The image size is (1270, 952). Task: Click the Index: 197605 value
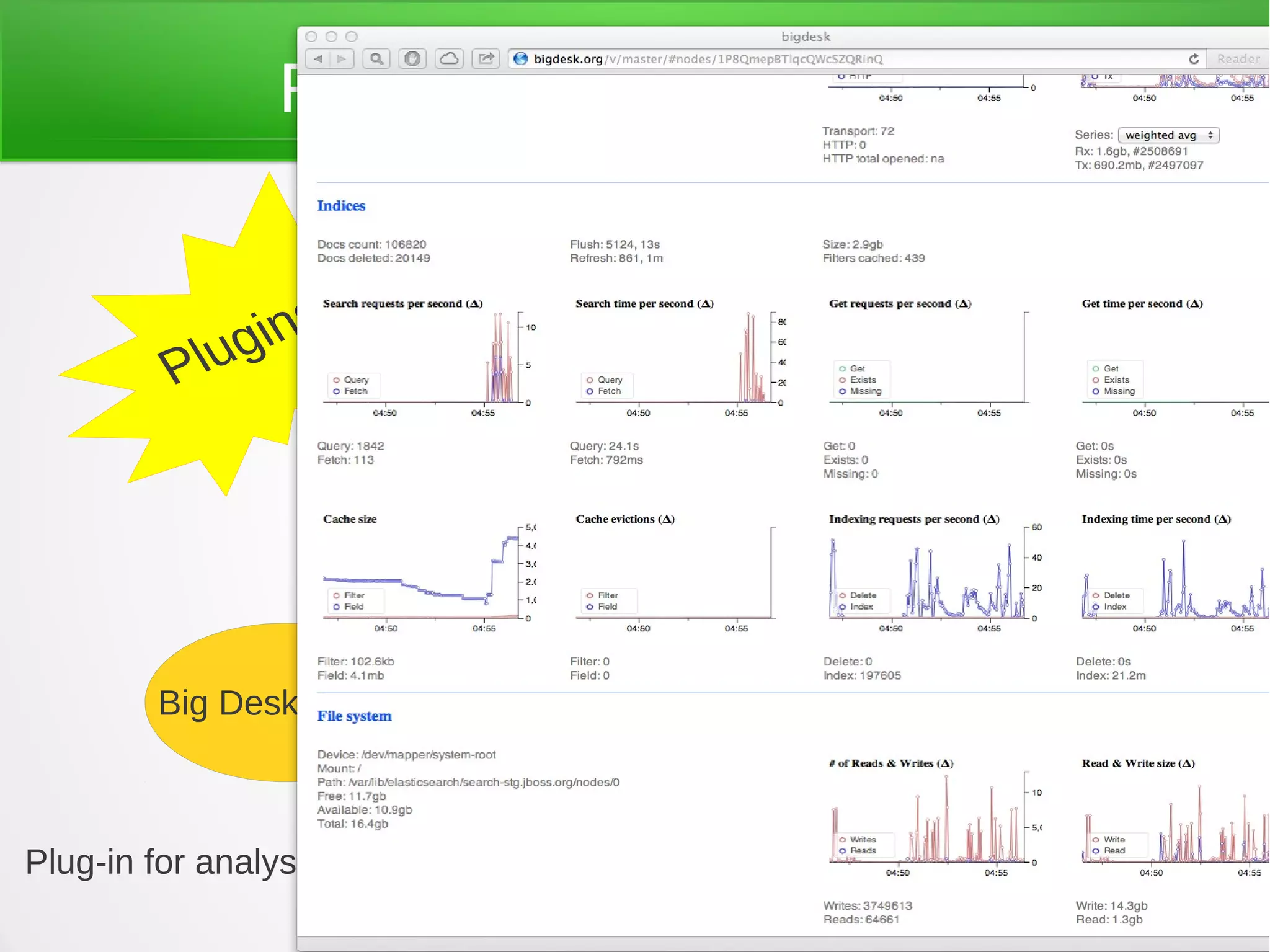pos(862,675)
